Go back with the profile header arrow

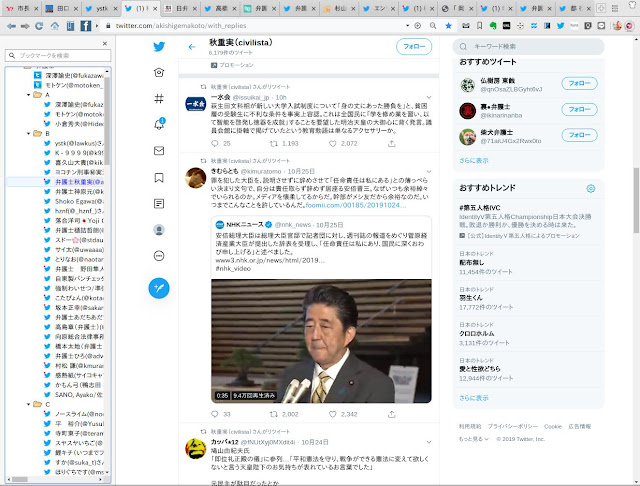(192, 47)
